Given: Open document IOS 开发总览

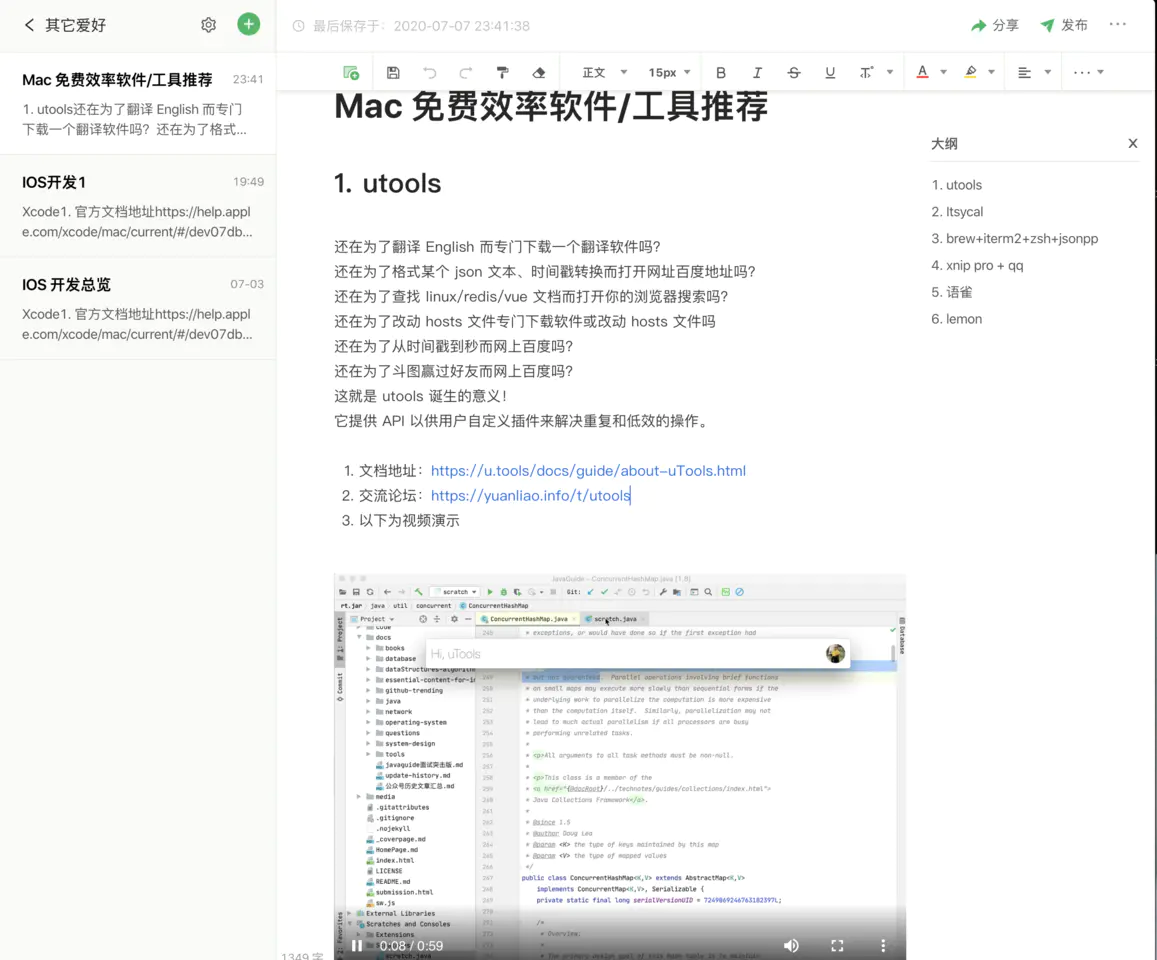Looking at the screenshot, I should click(138, 308).
